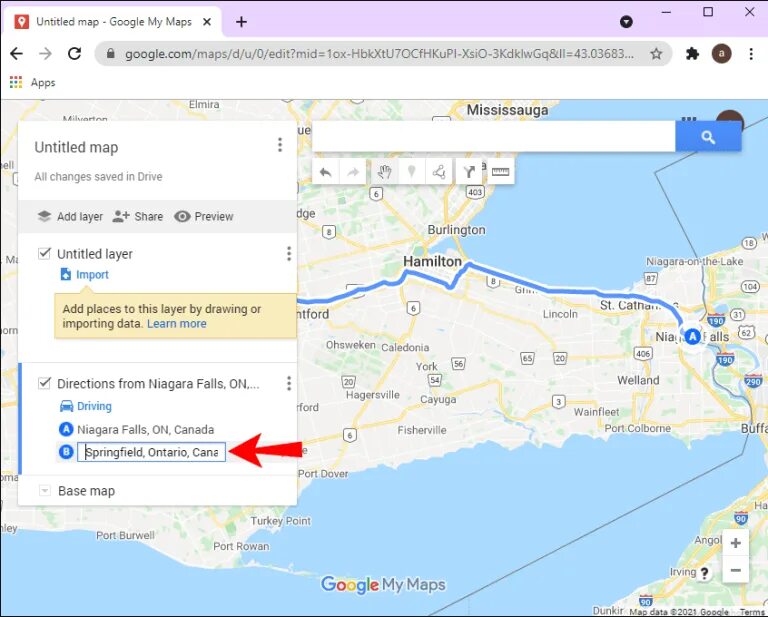Click the Redo arrow in map toolbar
Screen dimensions: 768x617
[353, 172]
